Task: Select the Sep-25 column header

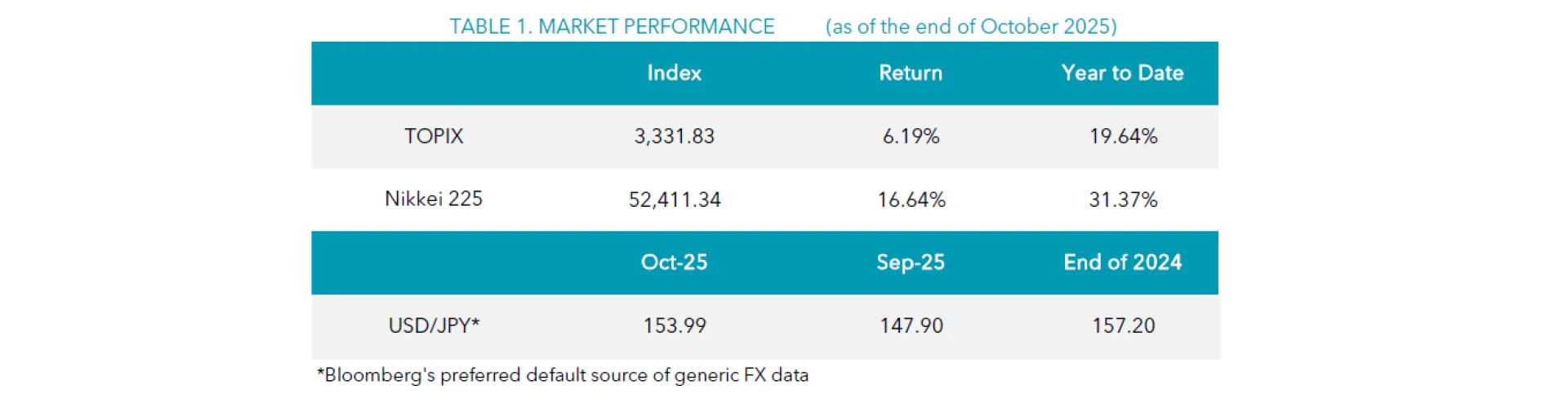Action: 911,262
